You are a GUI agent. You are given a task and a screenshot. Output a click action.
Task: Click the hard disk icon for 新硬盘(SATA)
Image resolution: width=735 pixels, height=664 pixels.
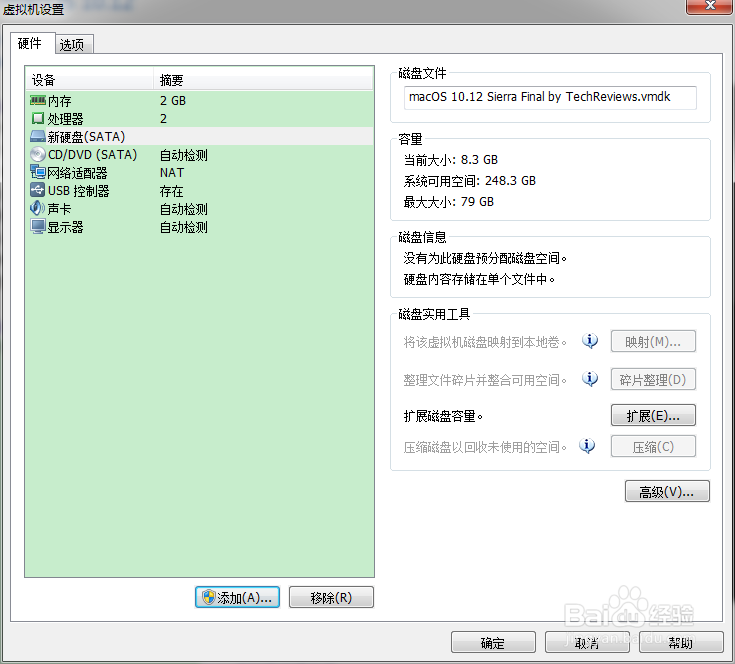click(x=38, y=136)
